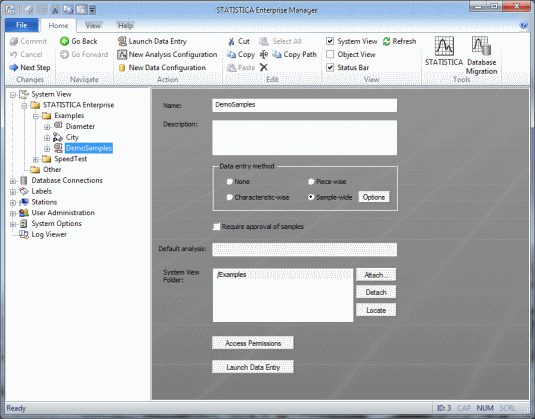Click the Delete X icon in Edit group
Screen dimensions: 535x419
coord(263,67)
